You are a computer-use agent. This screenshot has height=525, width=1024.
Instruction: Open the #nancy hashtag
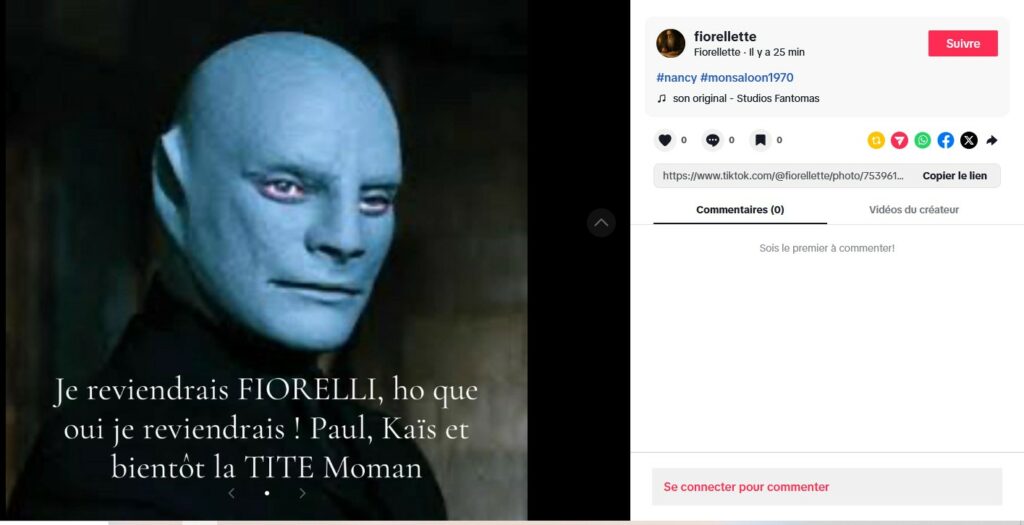tap(676, 78)
